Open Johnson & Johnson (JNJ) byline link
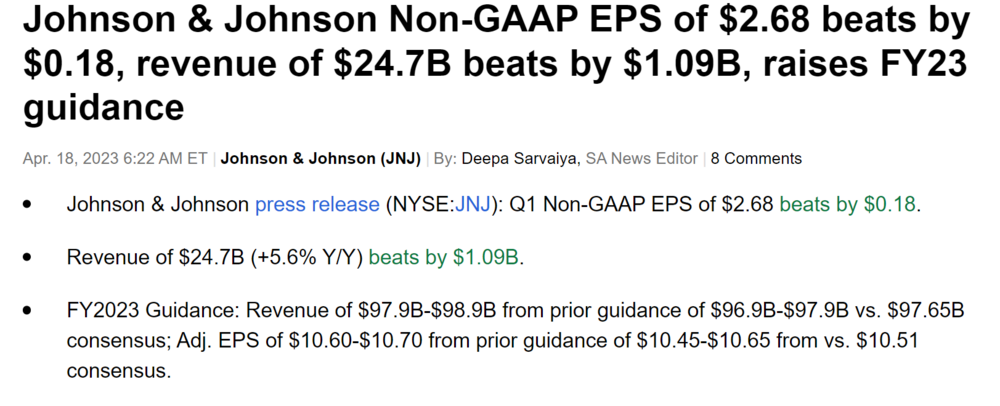 (320, 158)
